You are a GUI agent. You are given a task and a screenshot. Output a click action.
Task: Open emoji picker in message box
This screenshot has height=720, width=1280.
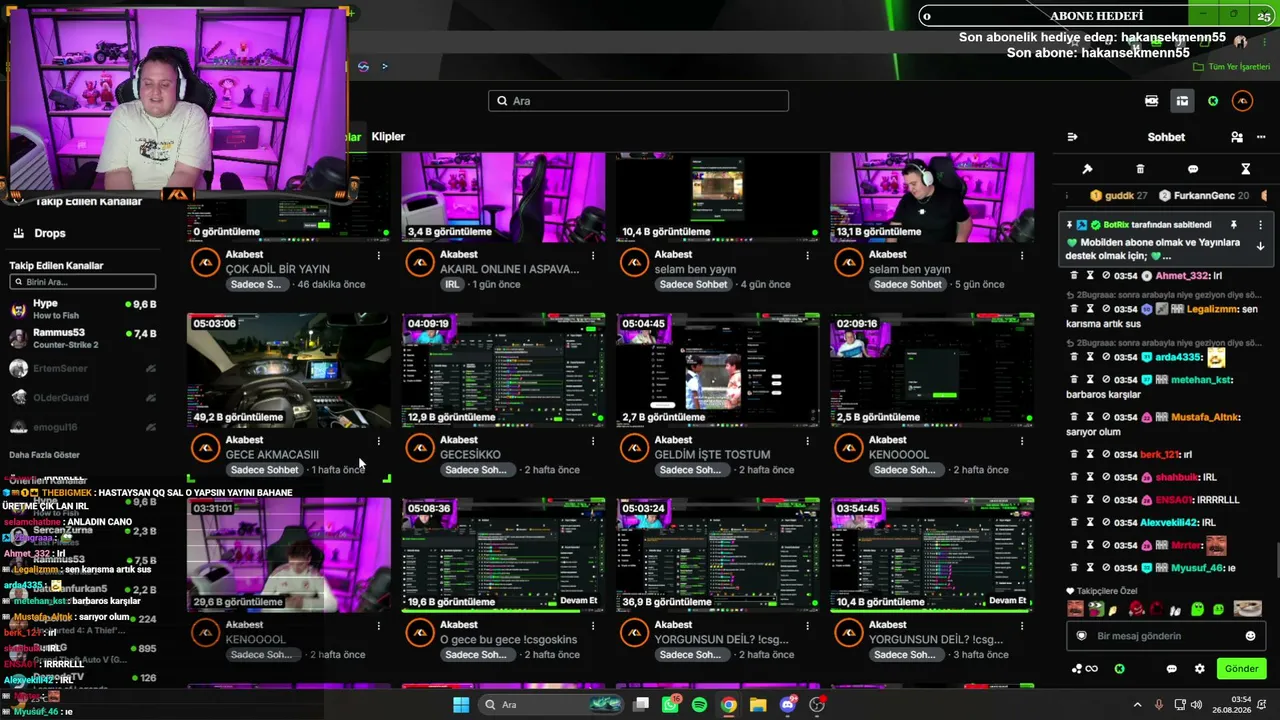tap(1250, 636)
